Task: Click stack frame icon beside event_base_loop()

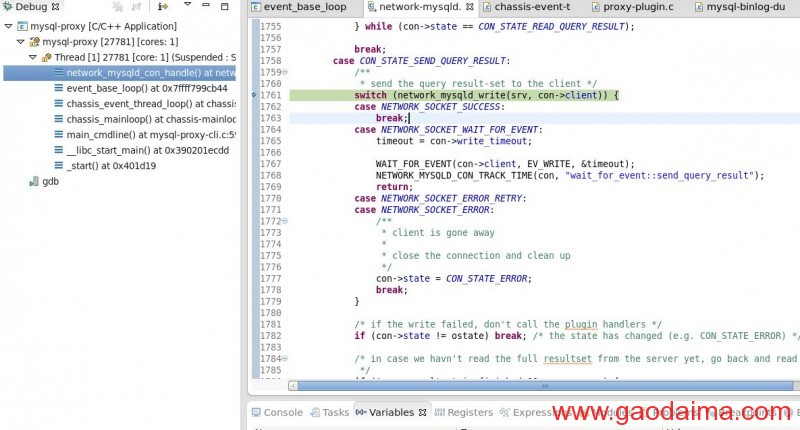Action: 59,88
